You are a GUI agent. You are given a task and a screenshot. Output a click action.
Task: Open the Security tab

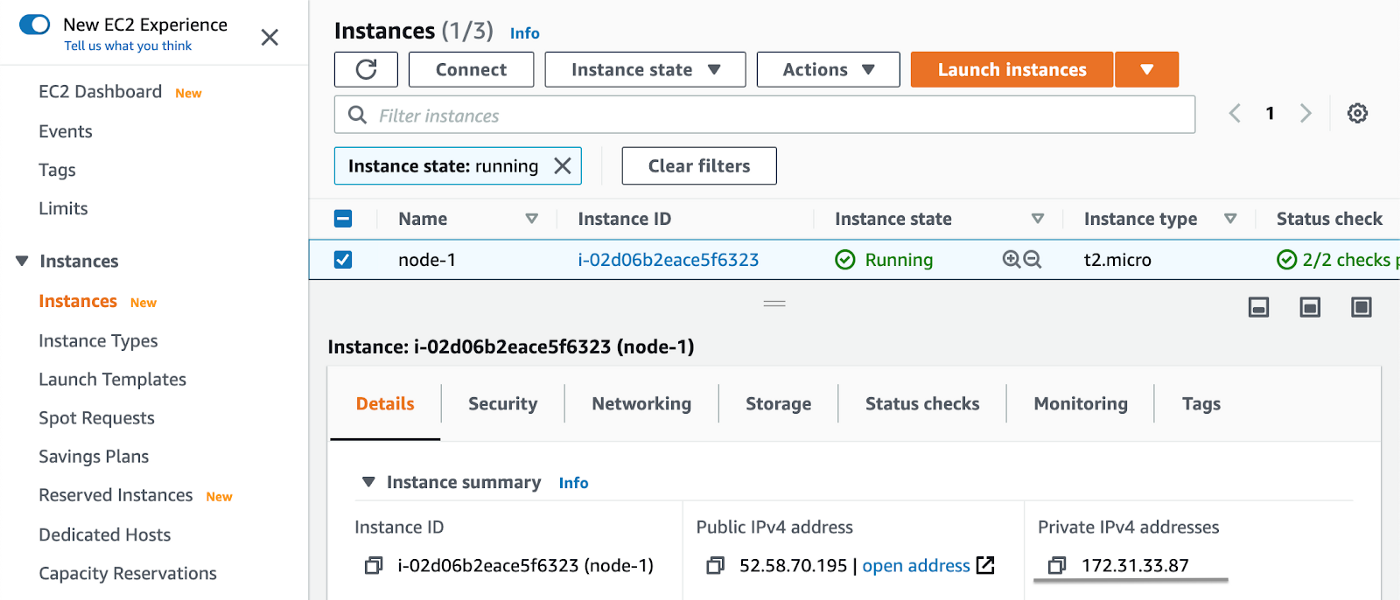click(502, 404)
